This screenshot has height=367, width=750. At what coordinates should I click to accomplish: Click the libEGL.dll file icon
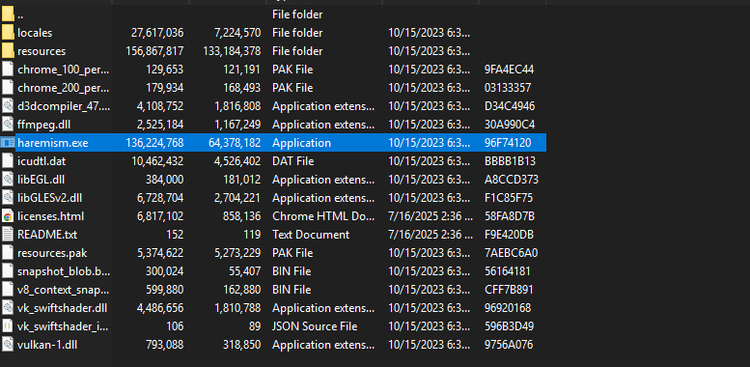[8, 179]
